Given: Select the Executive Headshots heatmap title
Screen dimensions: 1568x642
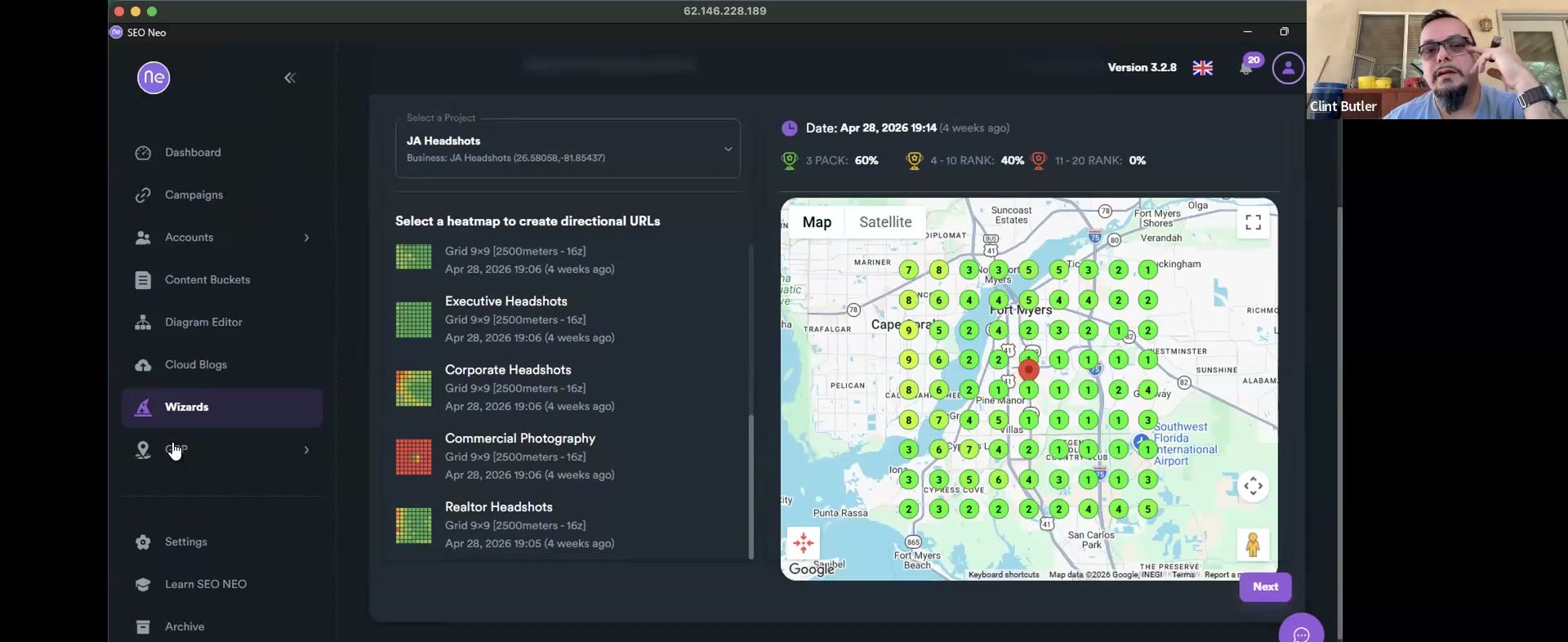Looking at the screenshot, I should 506,301.
